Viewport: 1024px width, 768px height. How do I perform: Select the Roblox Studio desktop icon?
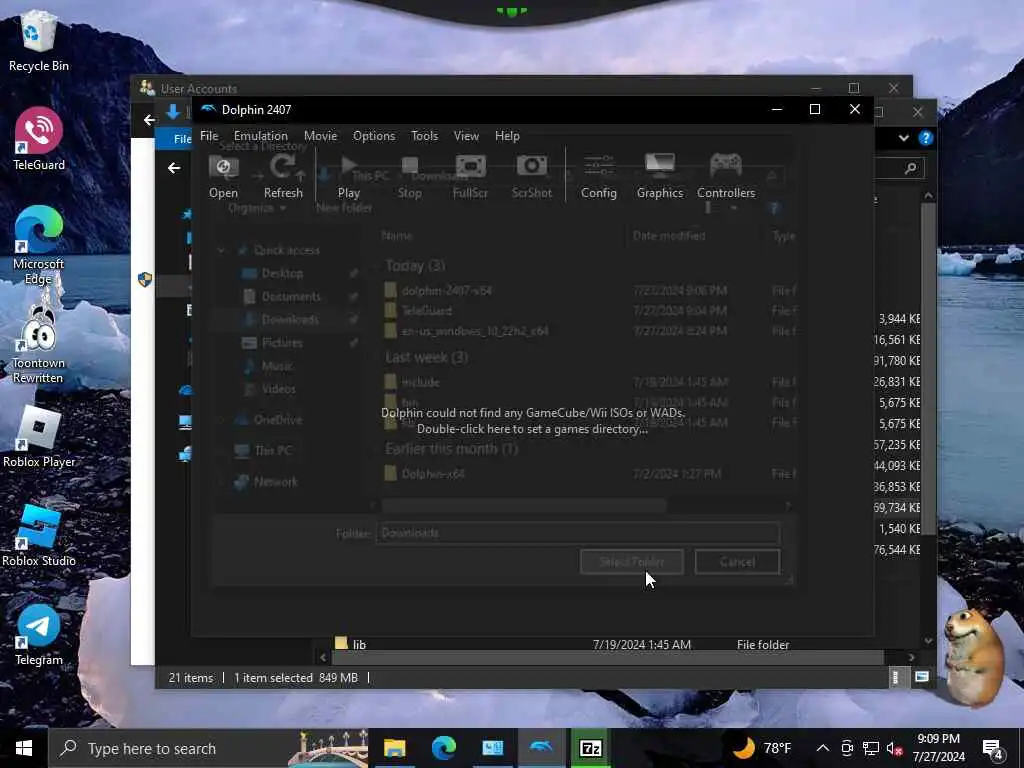[39, 536]
